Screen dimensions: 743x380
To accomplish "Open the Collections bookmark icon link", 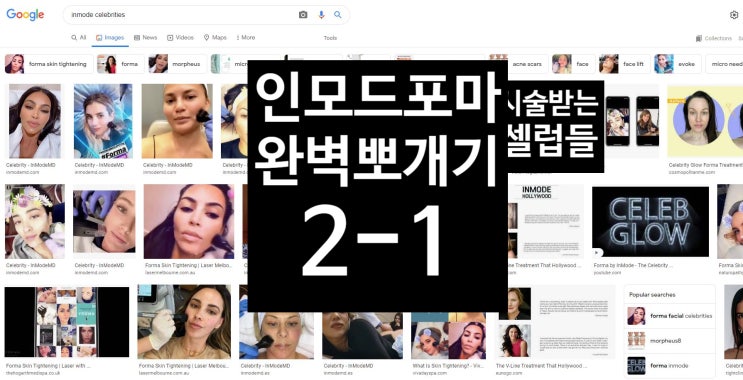I will (x=714, y=38).
